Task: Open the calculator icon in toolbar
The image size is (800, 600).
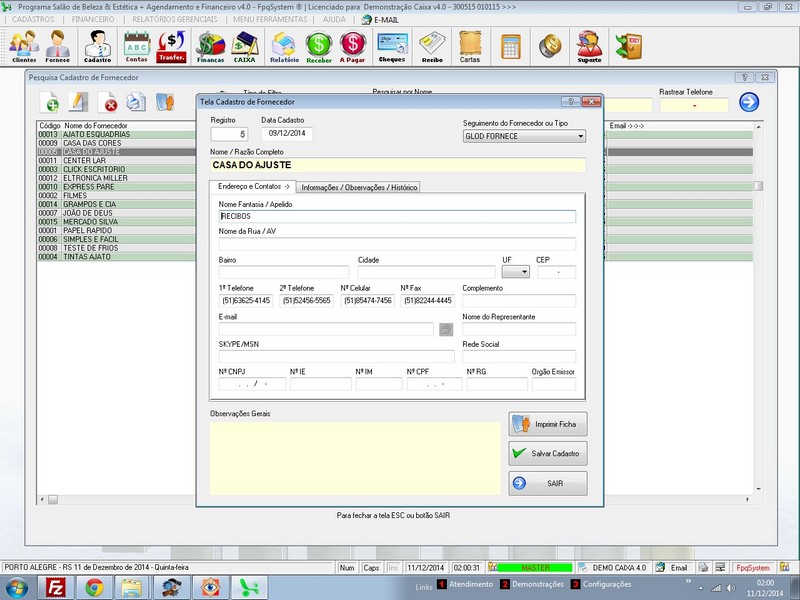Action: tap(511, 45)
